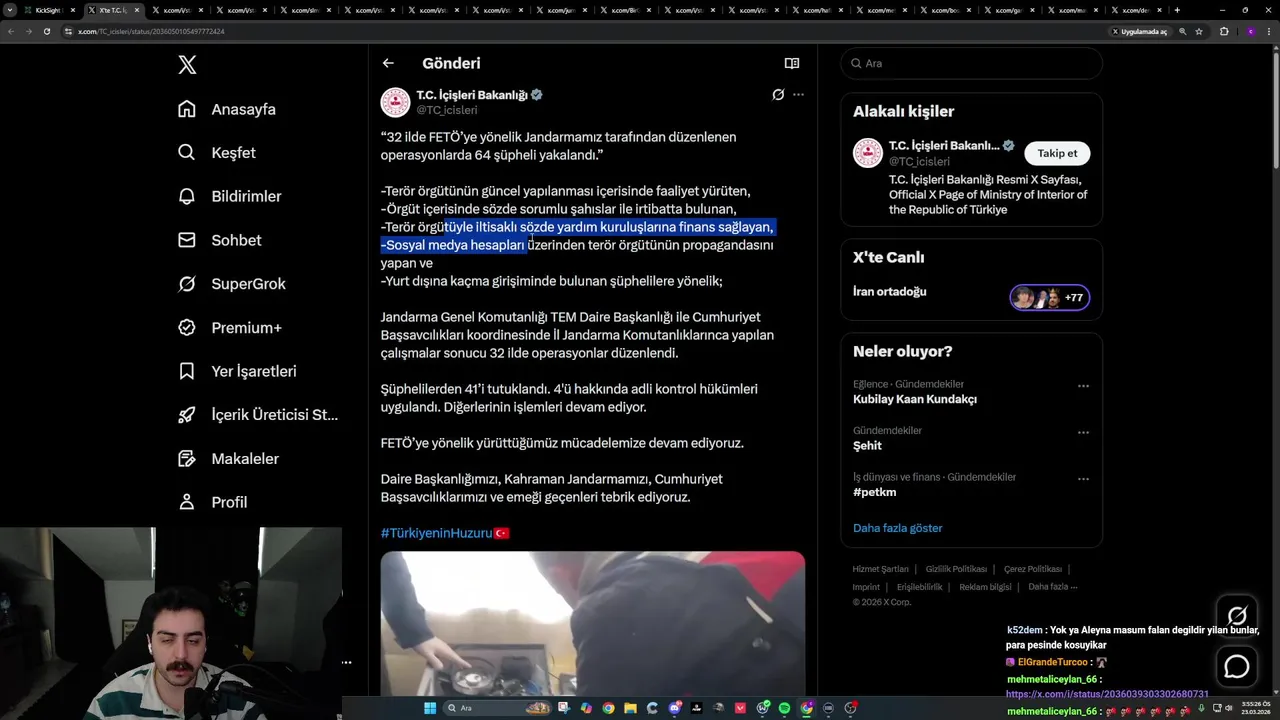Open webcam overlay three-dot menu

pos(346,662)
